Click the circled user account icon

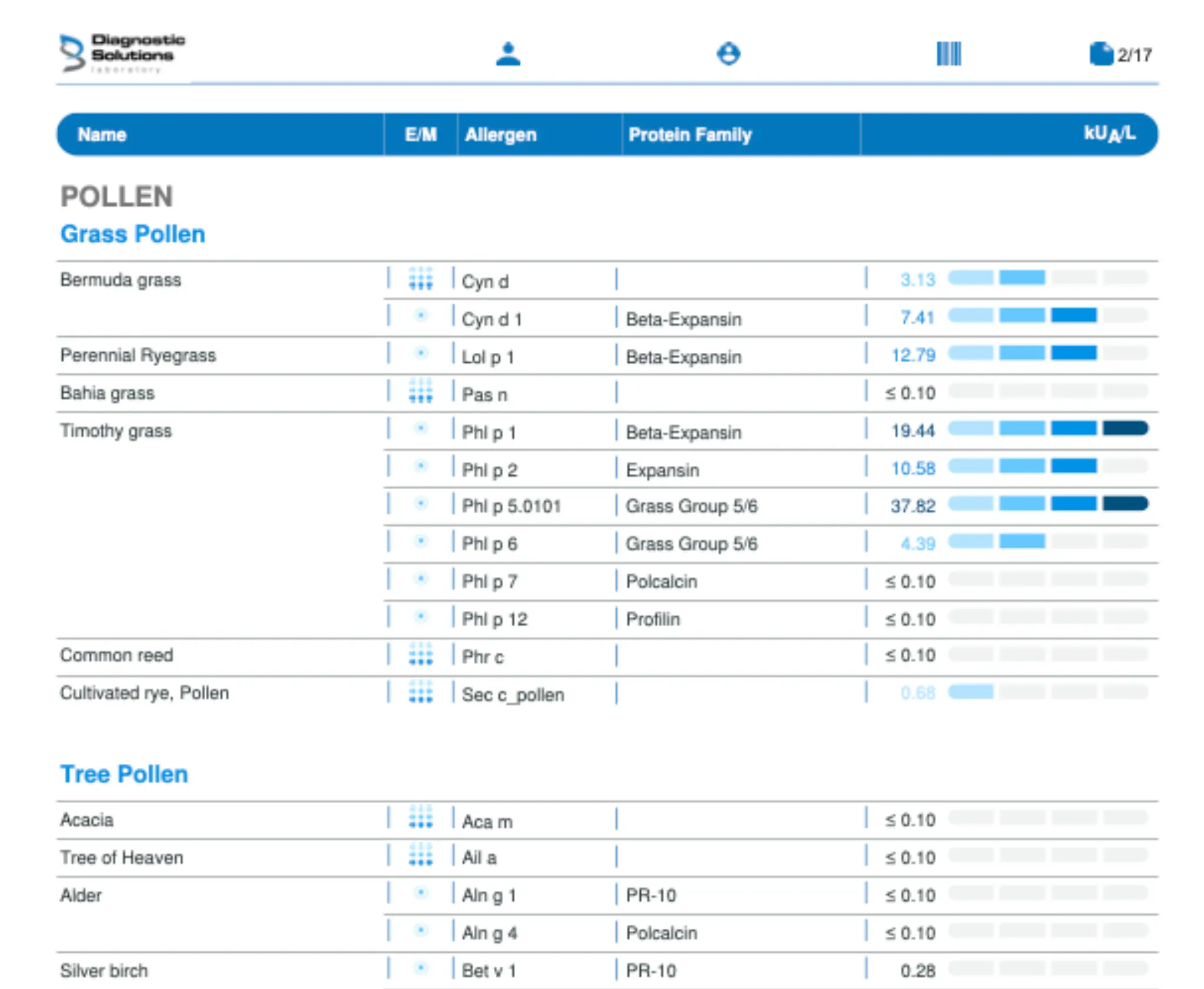(728, 54)
